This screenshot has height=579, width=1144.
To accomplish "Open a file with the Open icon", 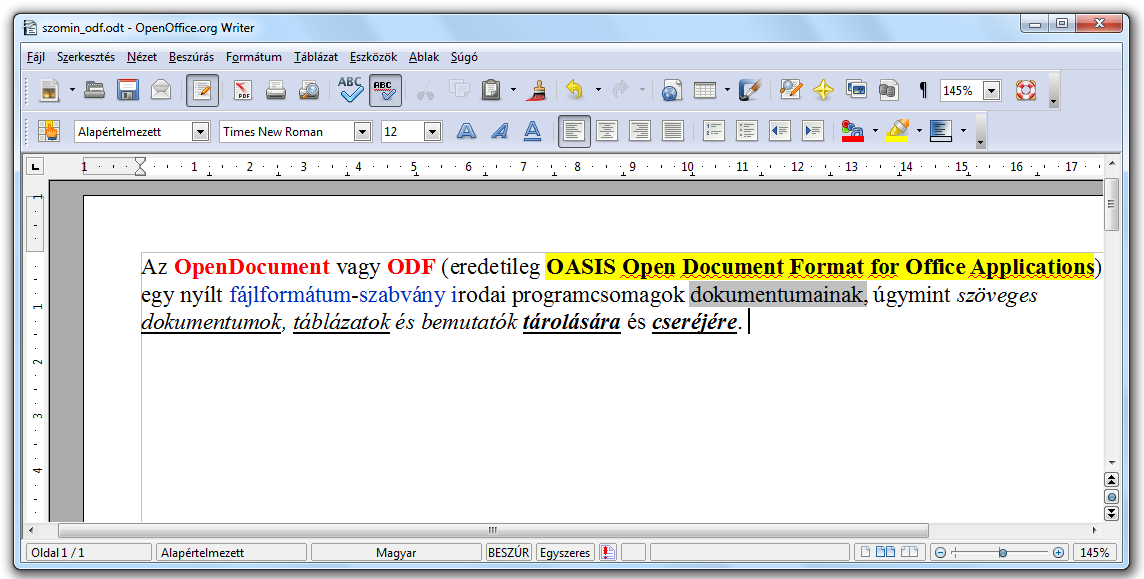I will pyautogui.click(x=95, y=90).
